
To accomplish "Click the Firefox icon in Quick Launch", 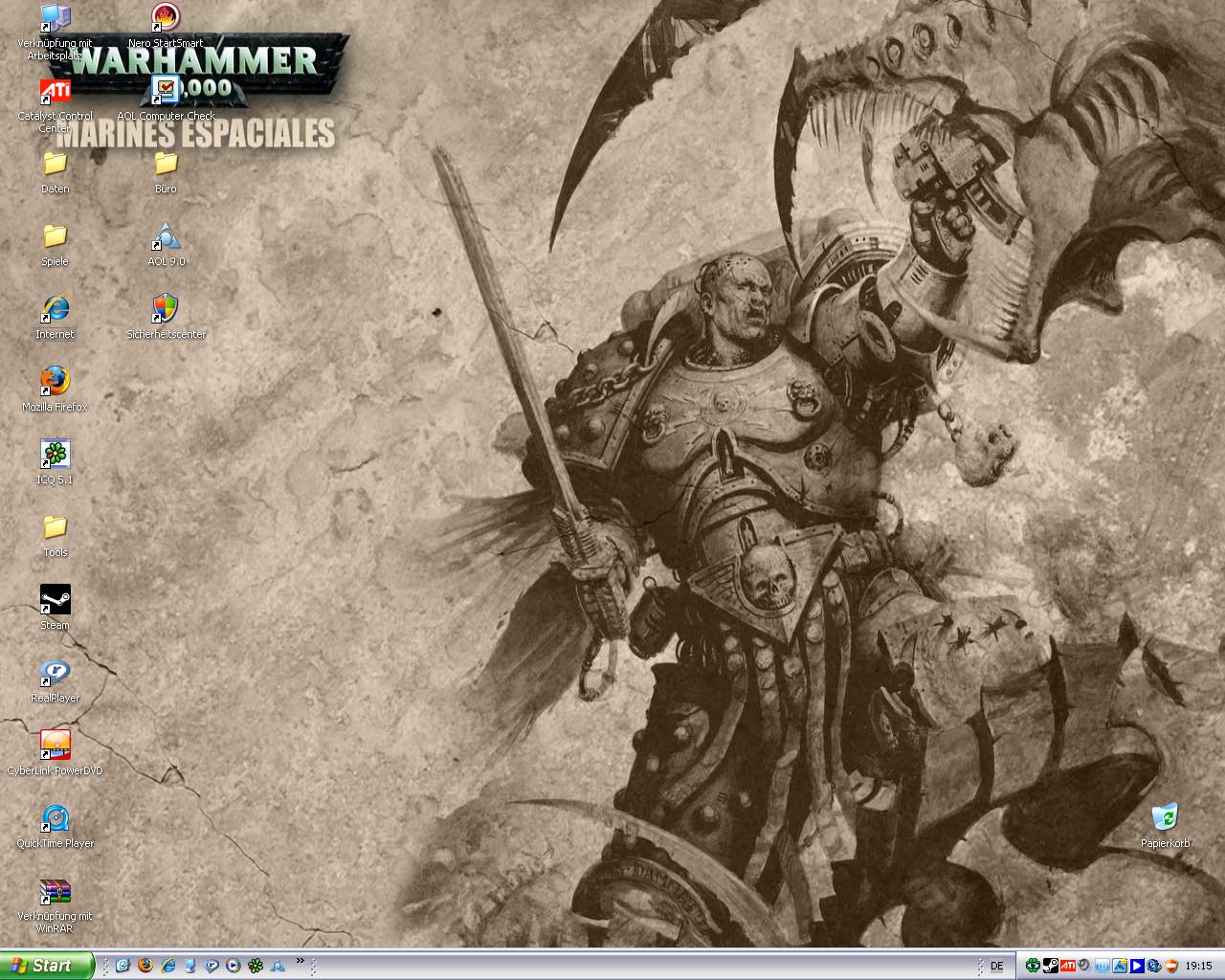I will pos(145,966).
